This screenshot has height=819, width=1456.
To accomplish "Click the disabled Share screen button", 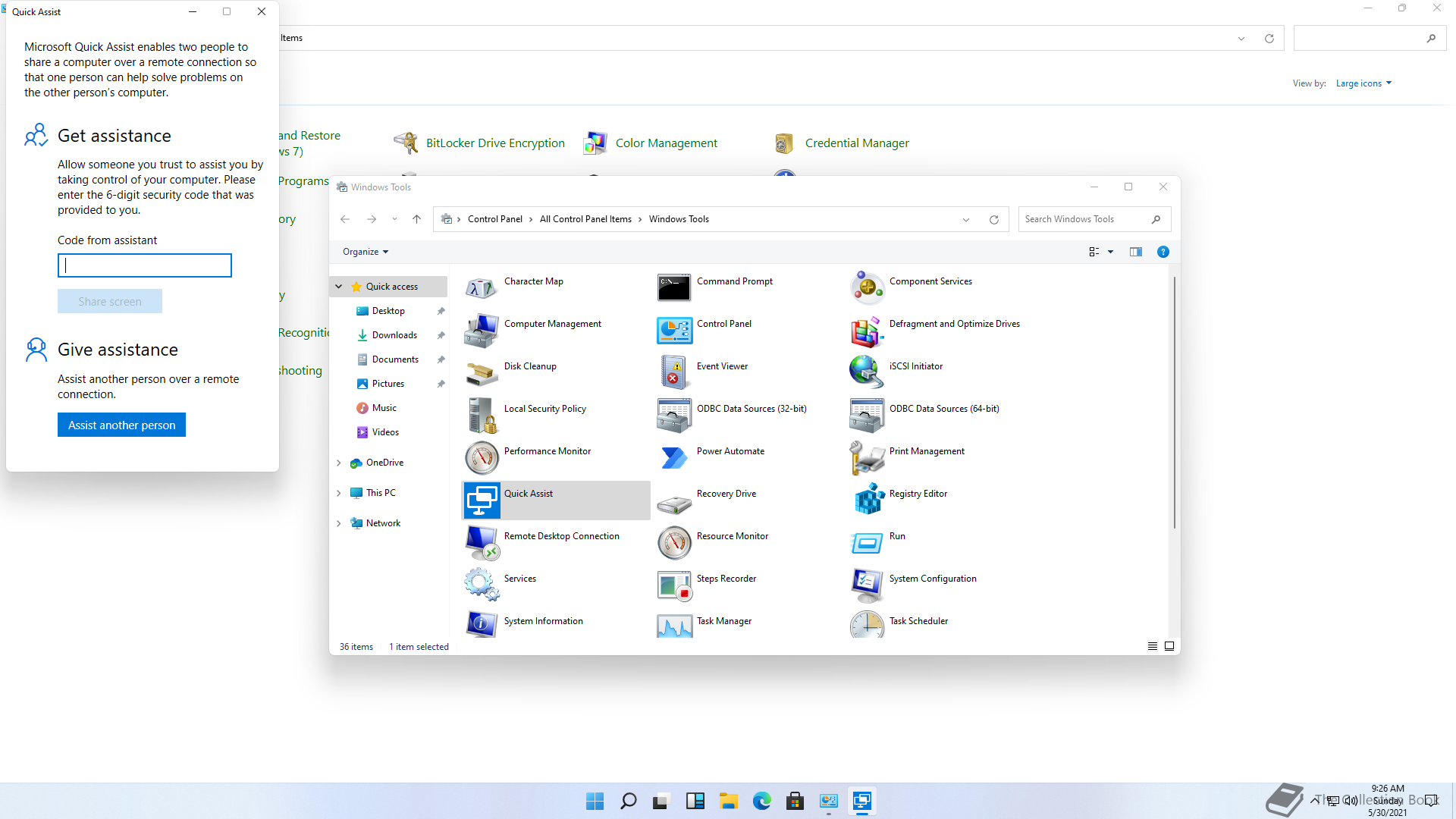I will 110,301.
